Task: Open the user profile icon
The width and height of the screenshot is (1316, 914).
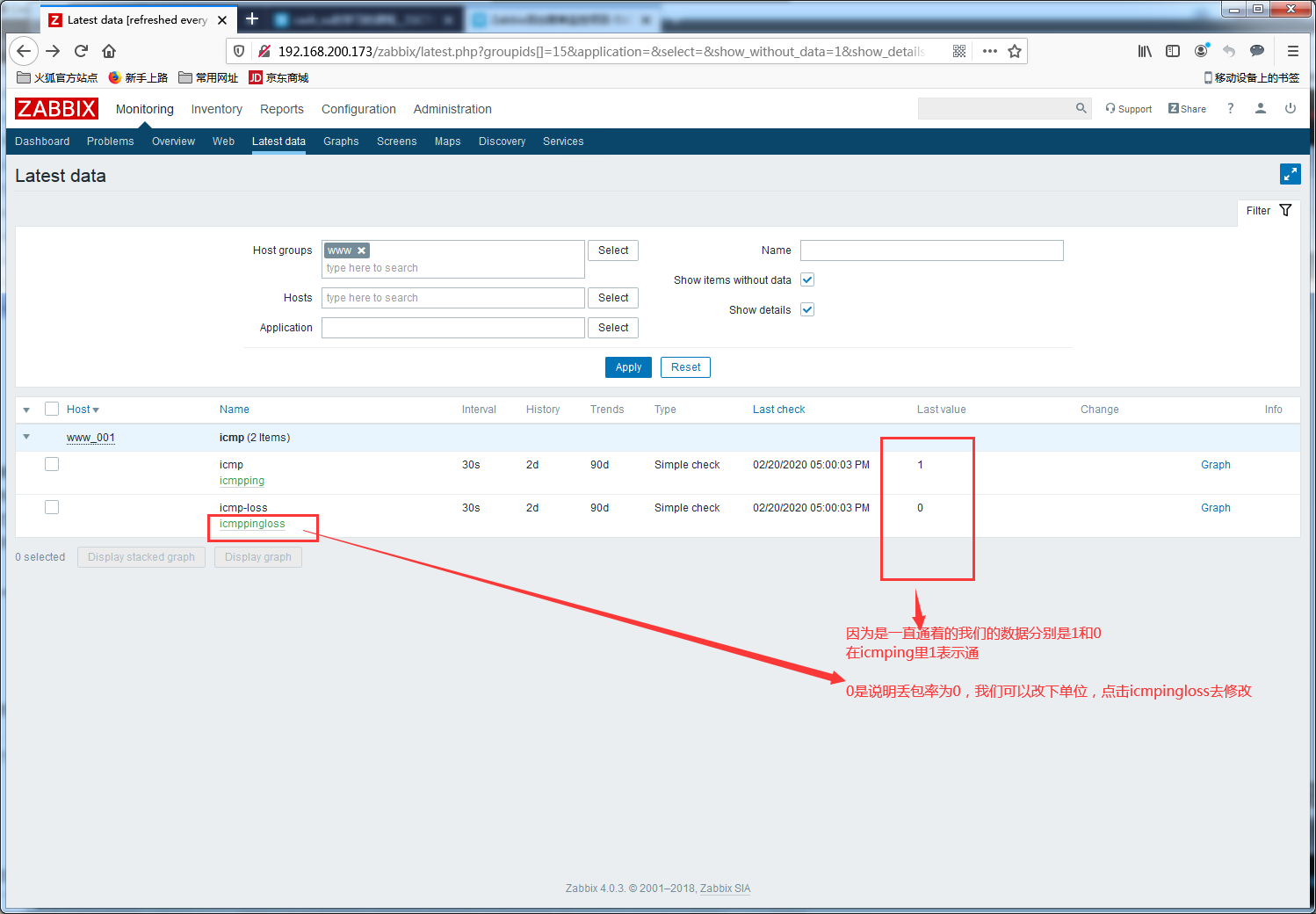Action: 1260,108
